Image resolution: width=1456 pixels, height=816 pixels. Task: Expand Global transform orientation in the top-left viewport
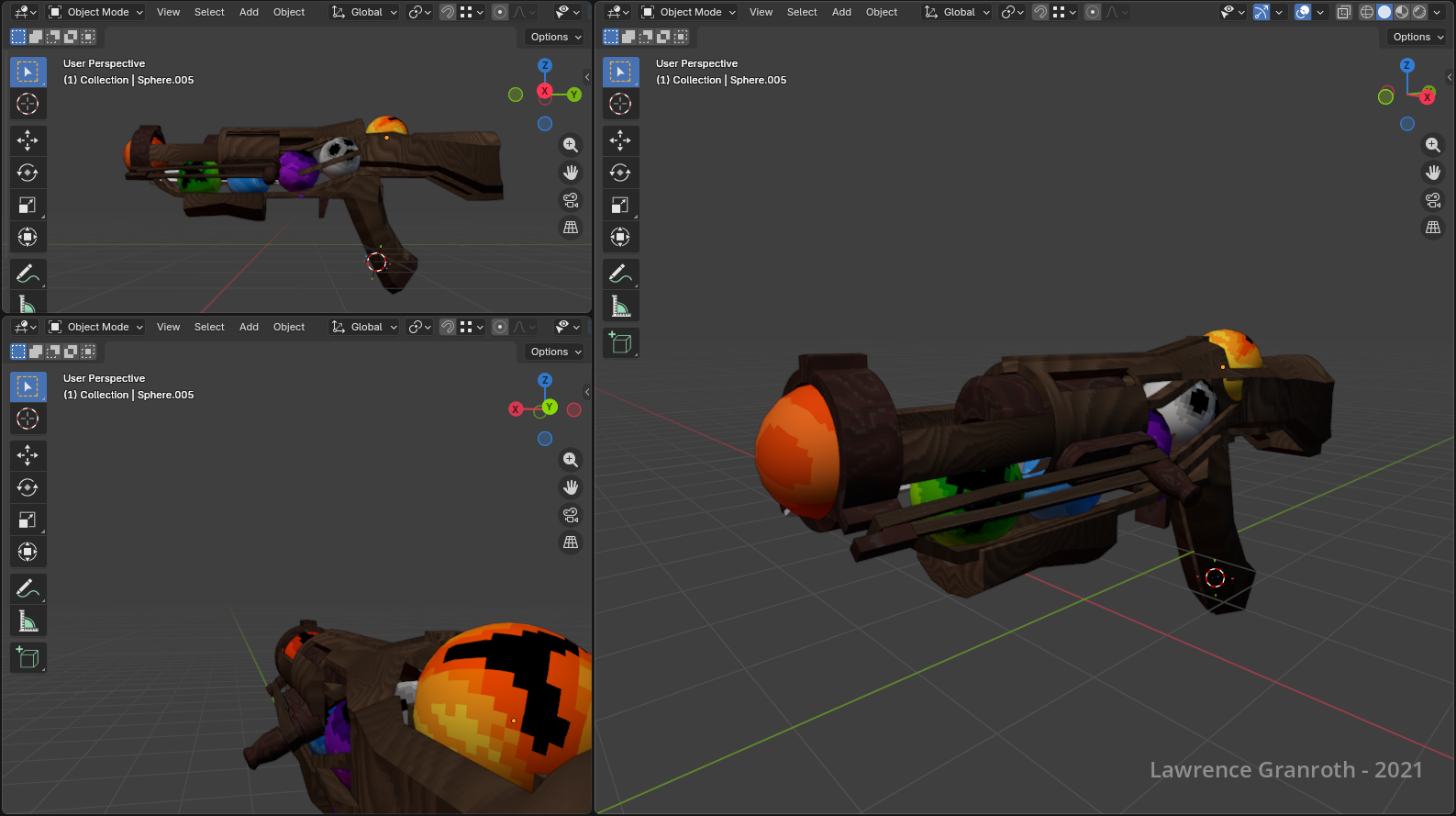pos(365,12)
